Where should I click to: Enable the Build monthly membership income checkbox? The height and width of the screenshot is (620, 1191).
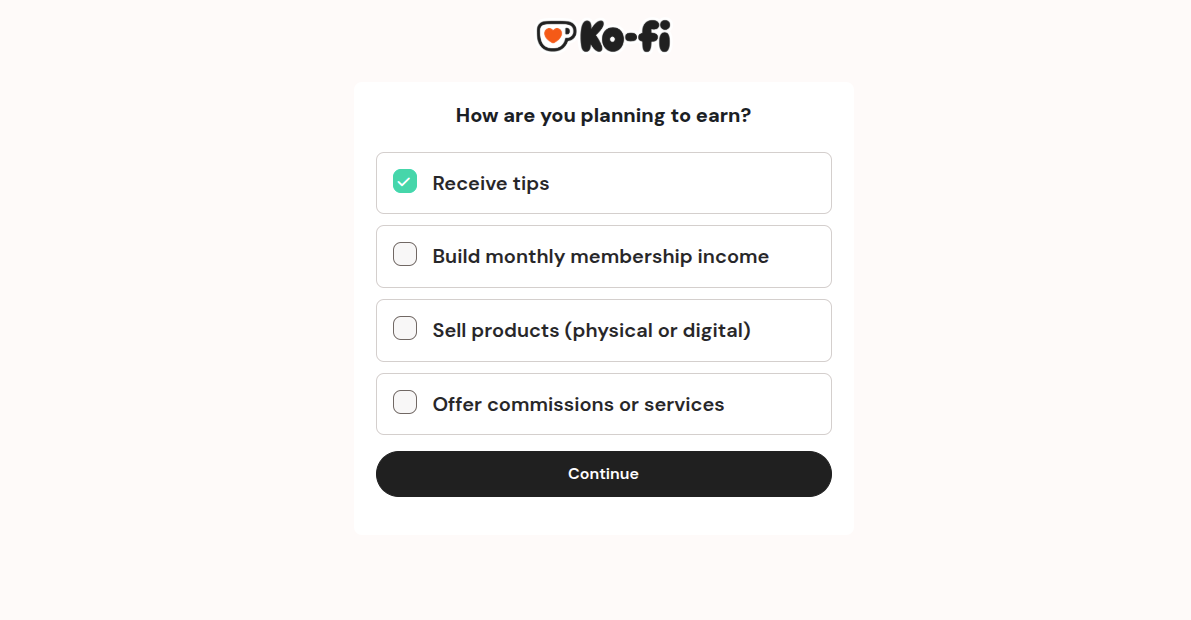[405, 255]
